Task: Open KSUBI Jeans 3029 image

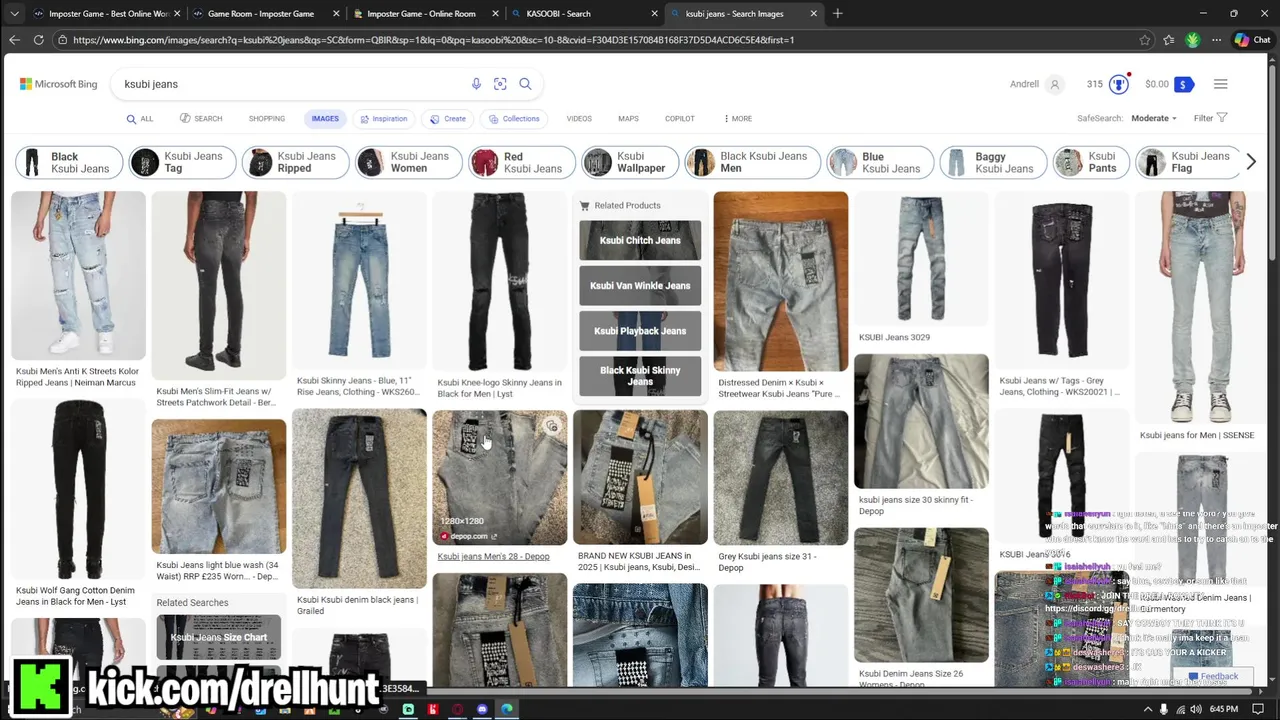Action: click(x=921, y=259)
